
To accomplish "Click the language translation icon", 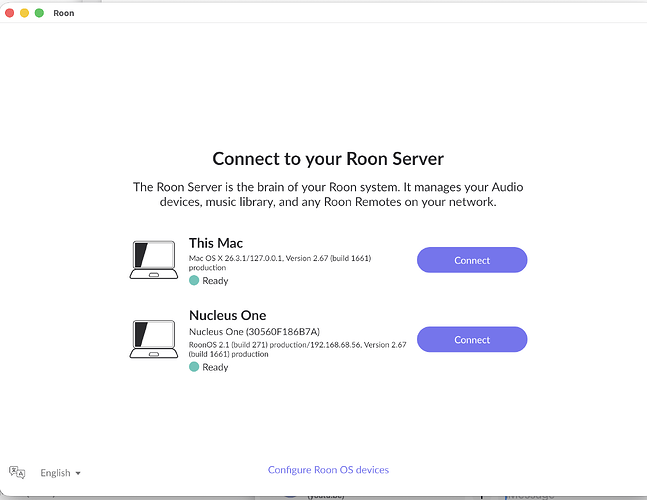I will (17, 472).
